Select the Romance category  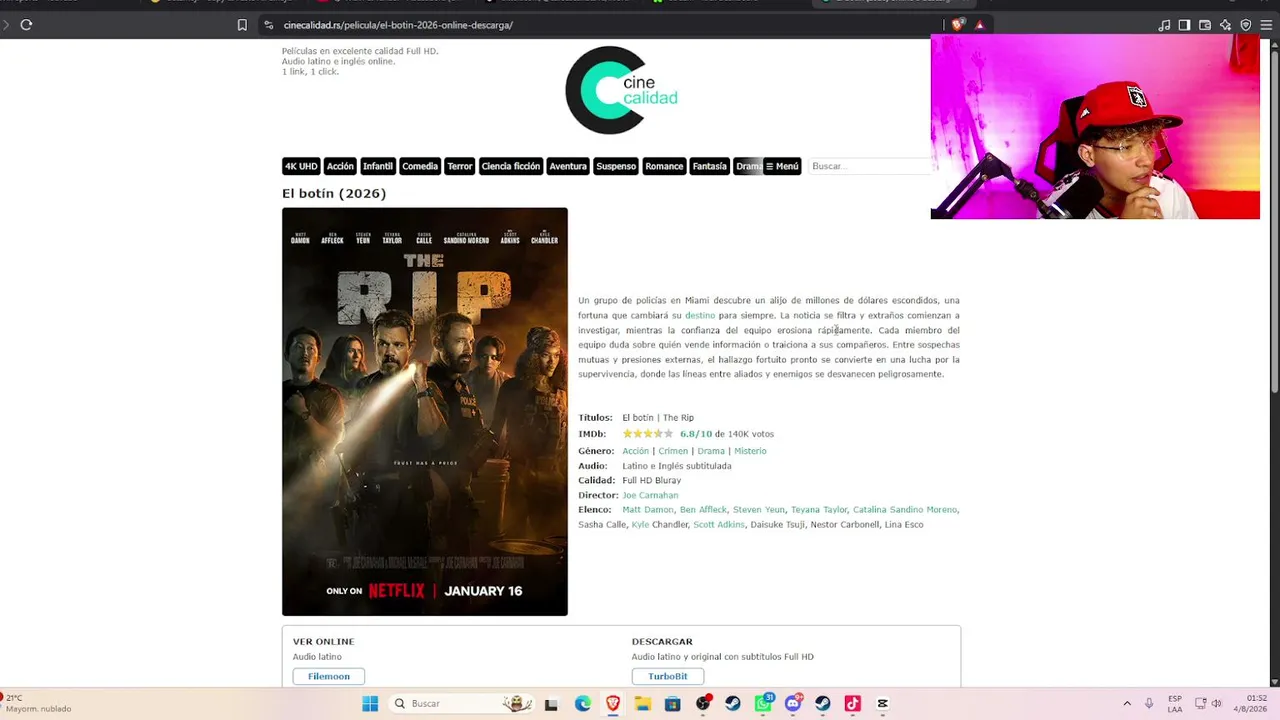[664, 166]
